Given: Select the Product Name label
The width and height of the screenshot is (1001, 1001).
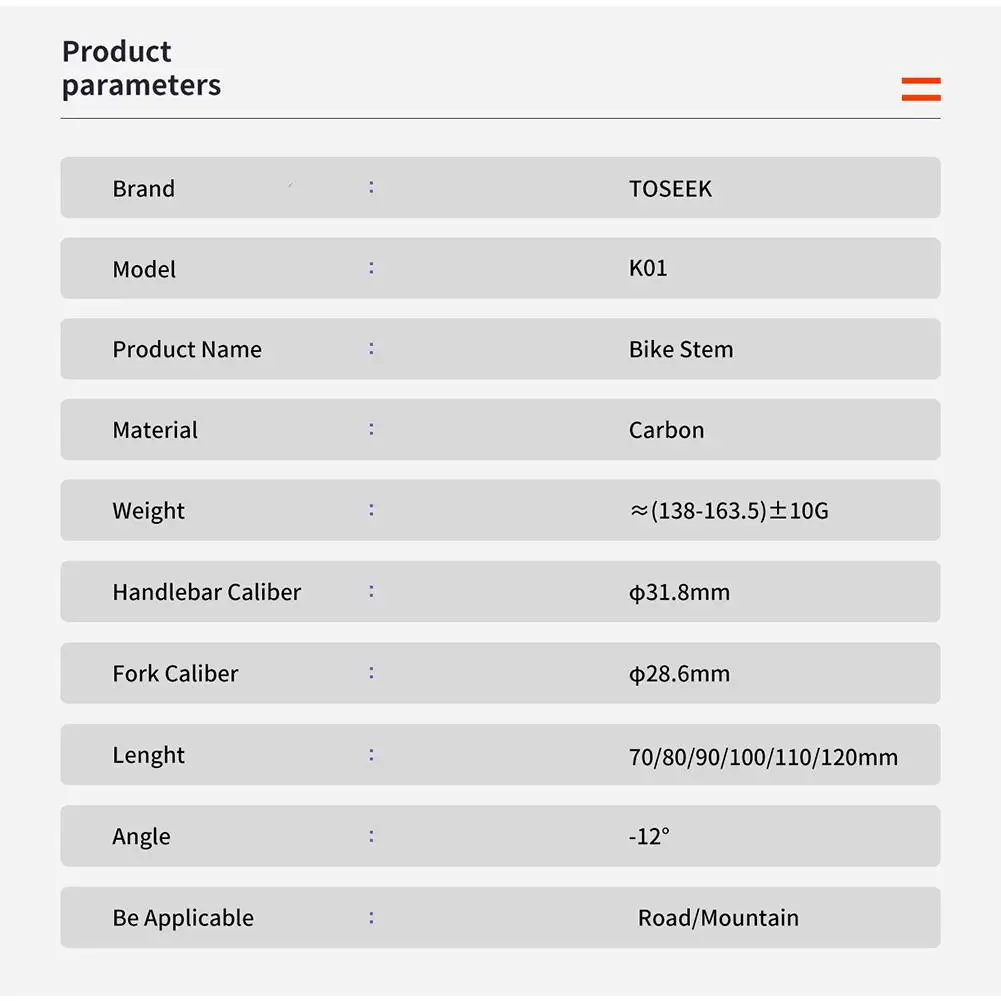Looking at the screenshot, I should [187, 350].
